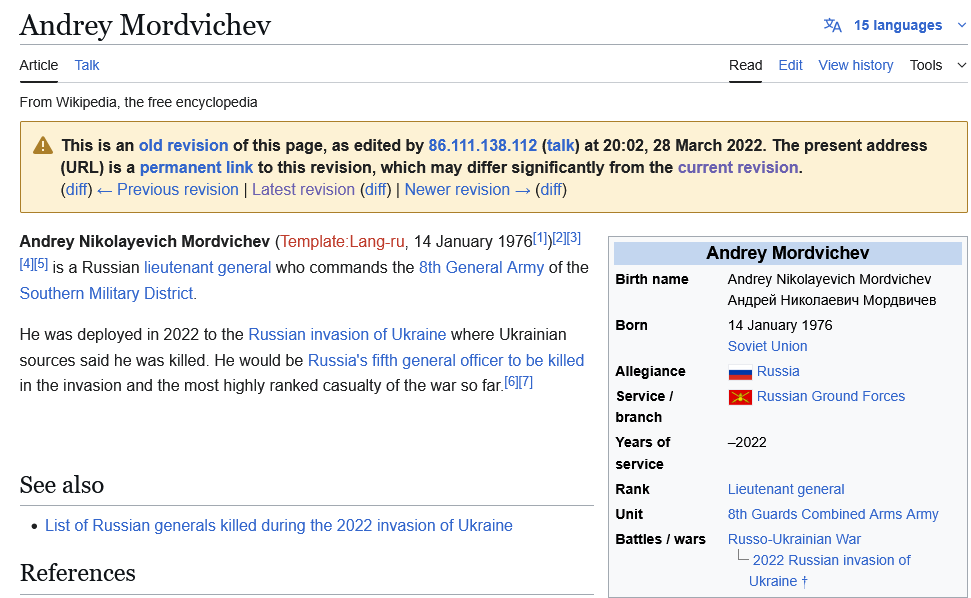Jump to citation reference [7]
Screen dimensions: 971x598
tap(526, 381)
